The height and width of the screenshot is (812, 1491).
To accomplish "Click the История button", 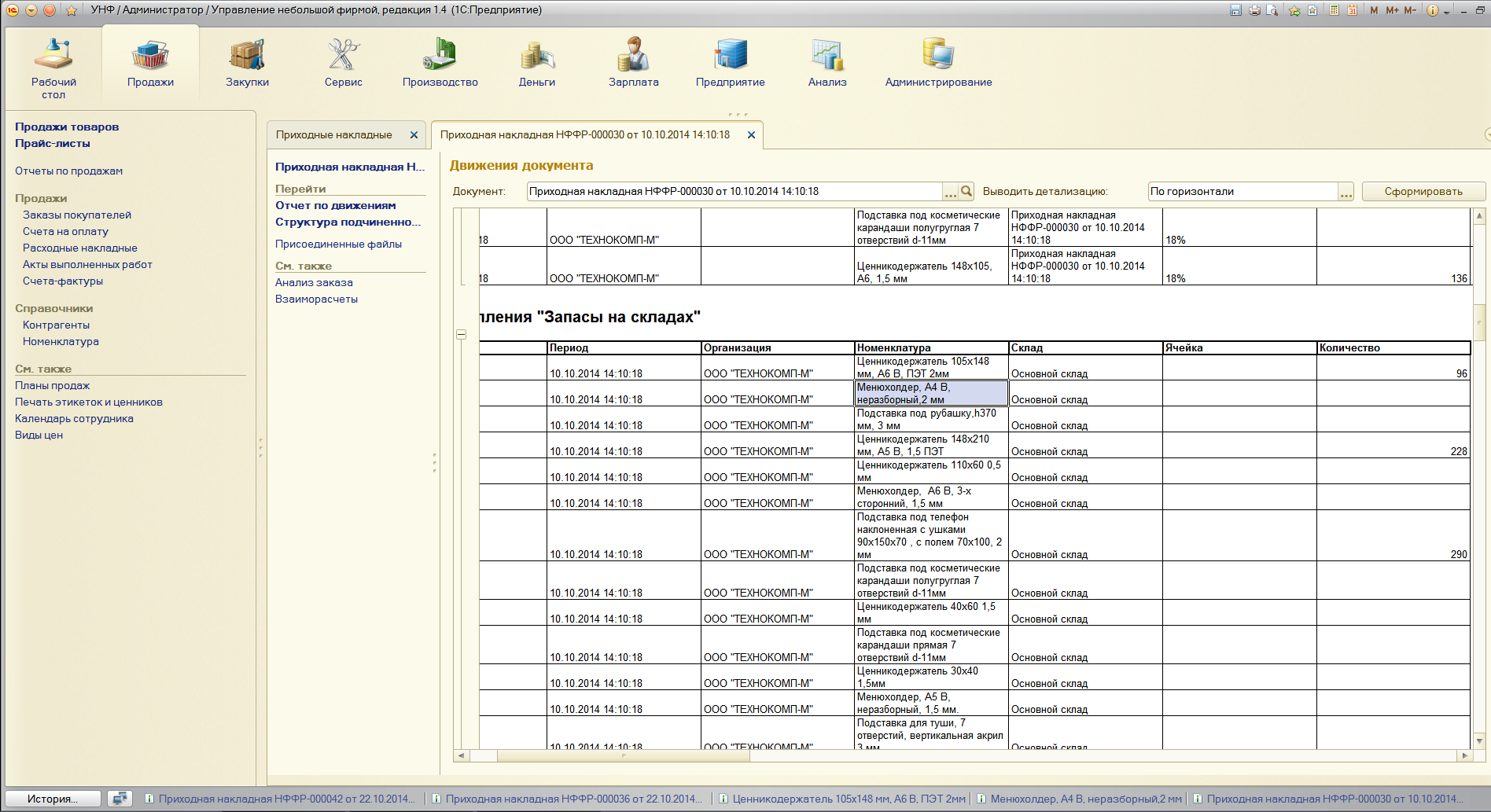I will click(53, 799).
